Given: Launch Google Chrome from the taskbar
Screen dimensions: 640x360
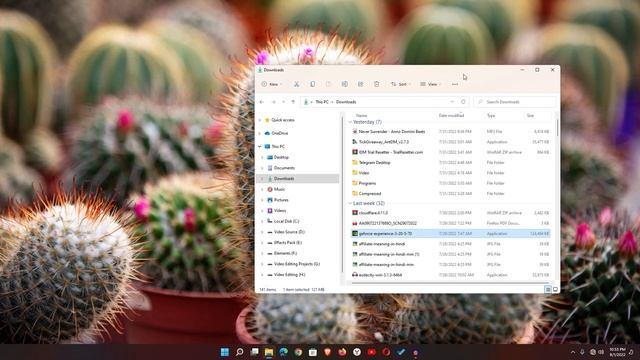Looking at the screenshot, I should point(298,352).
